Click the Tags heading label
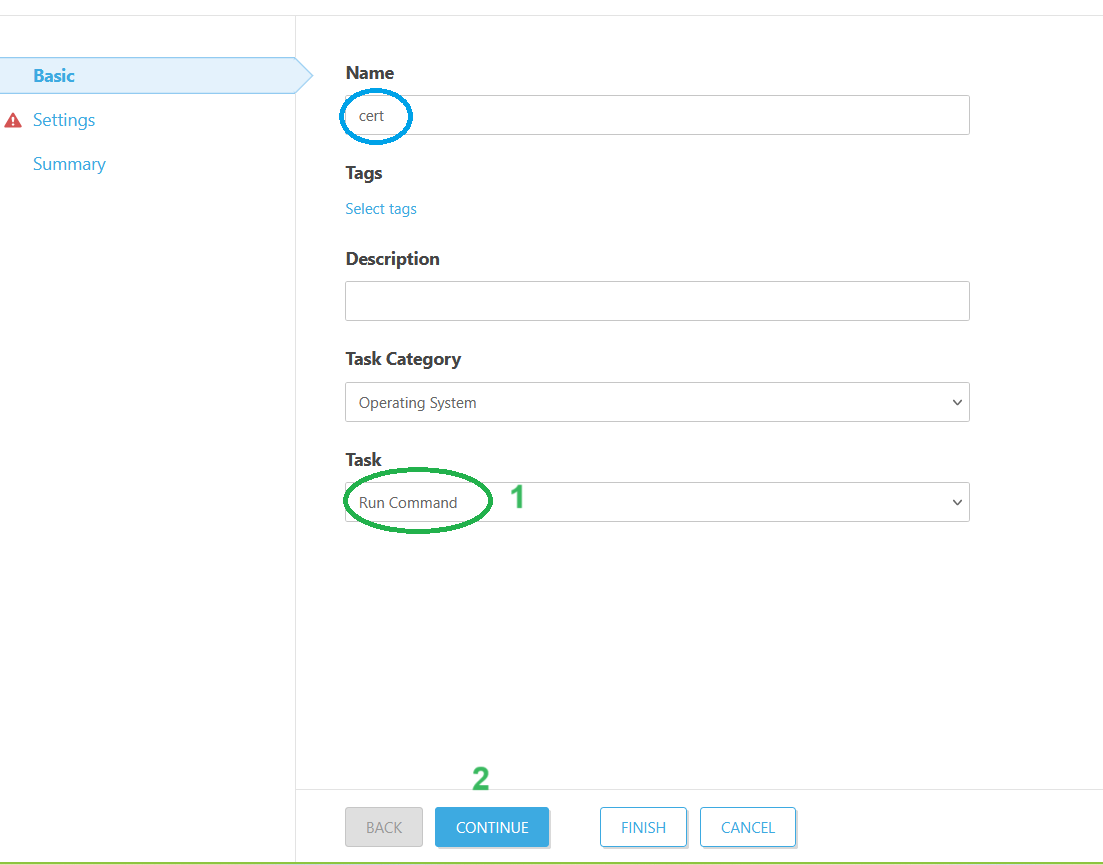Screen dimensions: 1103x865 pos(364,173)
